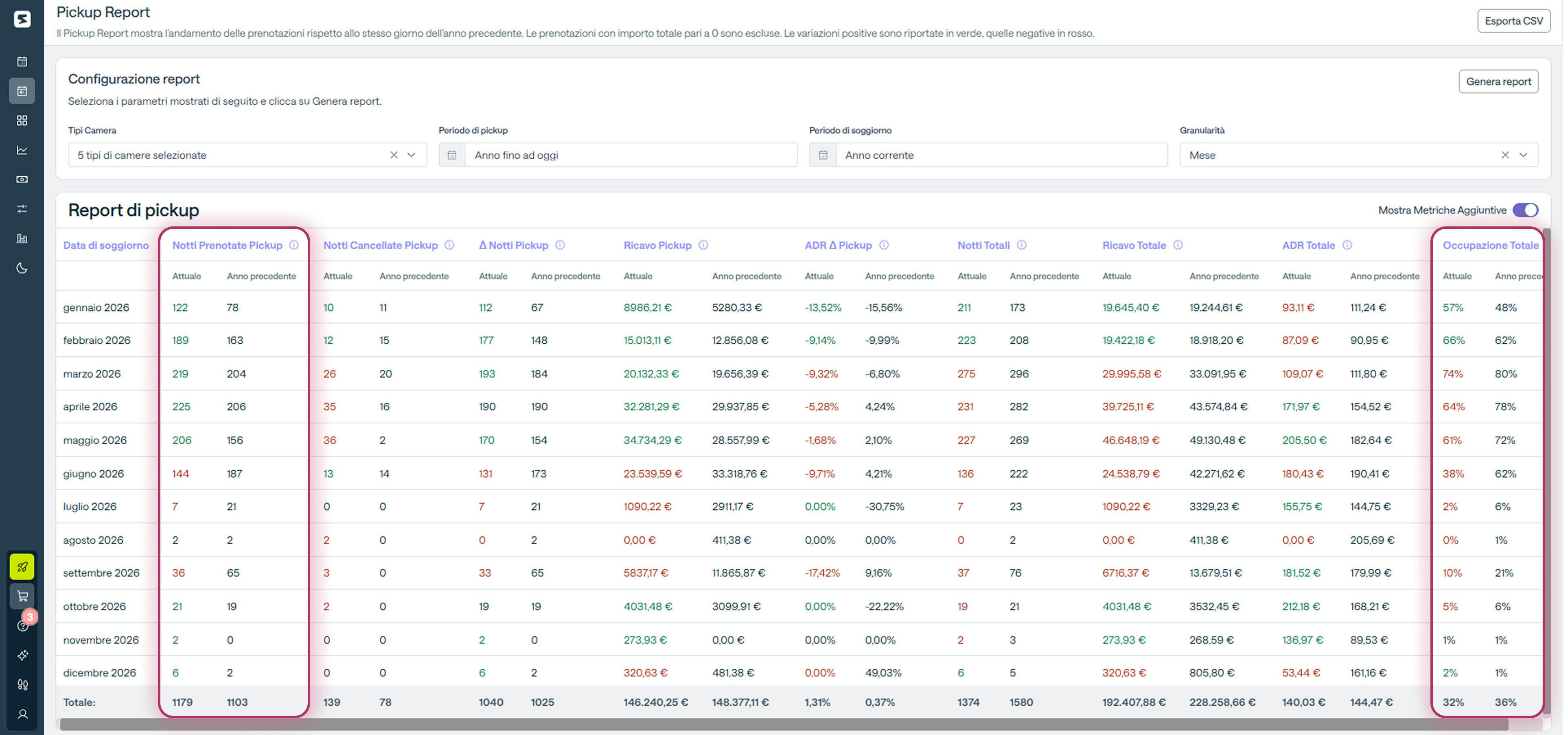Click the help icon with the 3 badge

pyautogui.click(x=22, y=626)
